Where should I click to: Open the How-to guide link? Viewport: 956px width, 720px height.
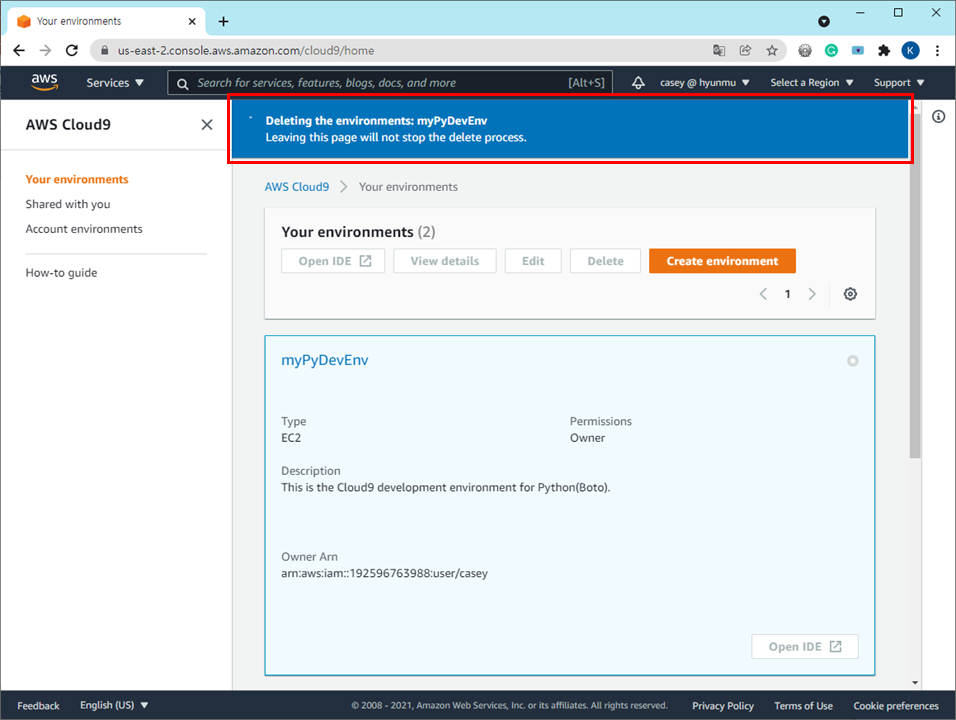[61, 273]
